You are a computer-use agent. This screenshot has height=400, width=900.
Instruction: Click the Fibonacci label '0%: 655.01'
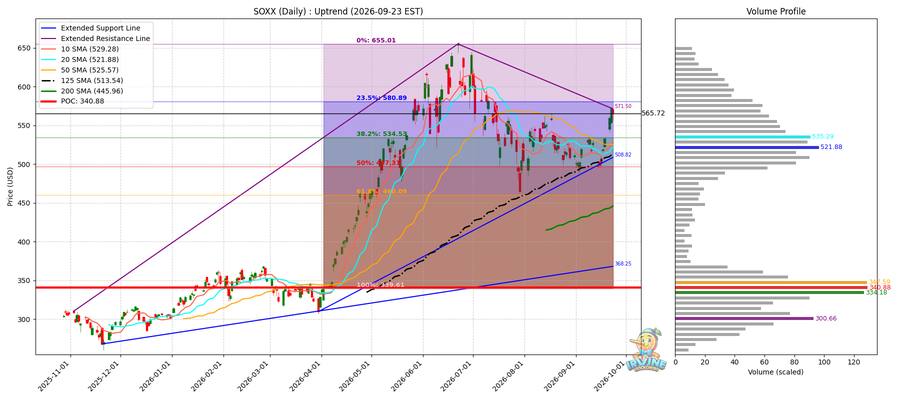click(x=376, y=41)
